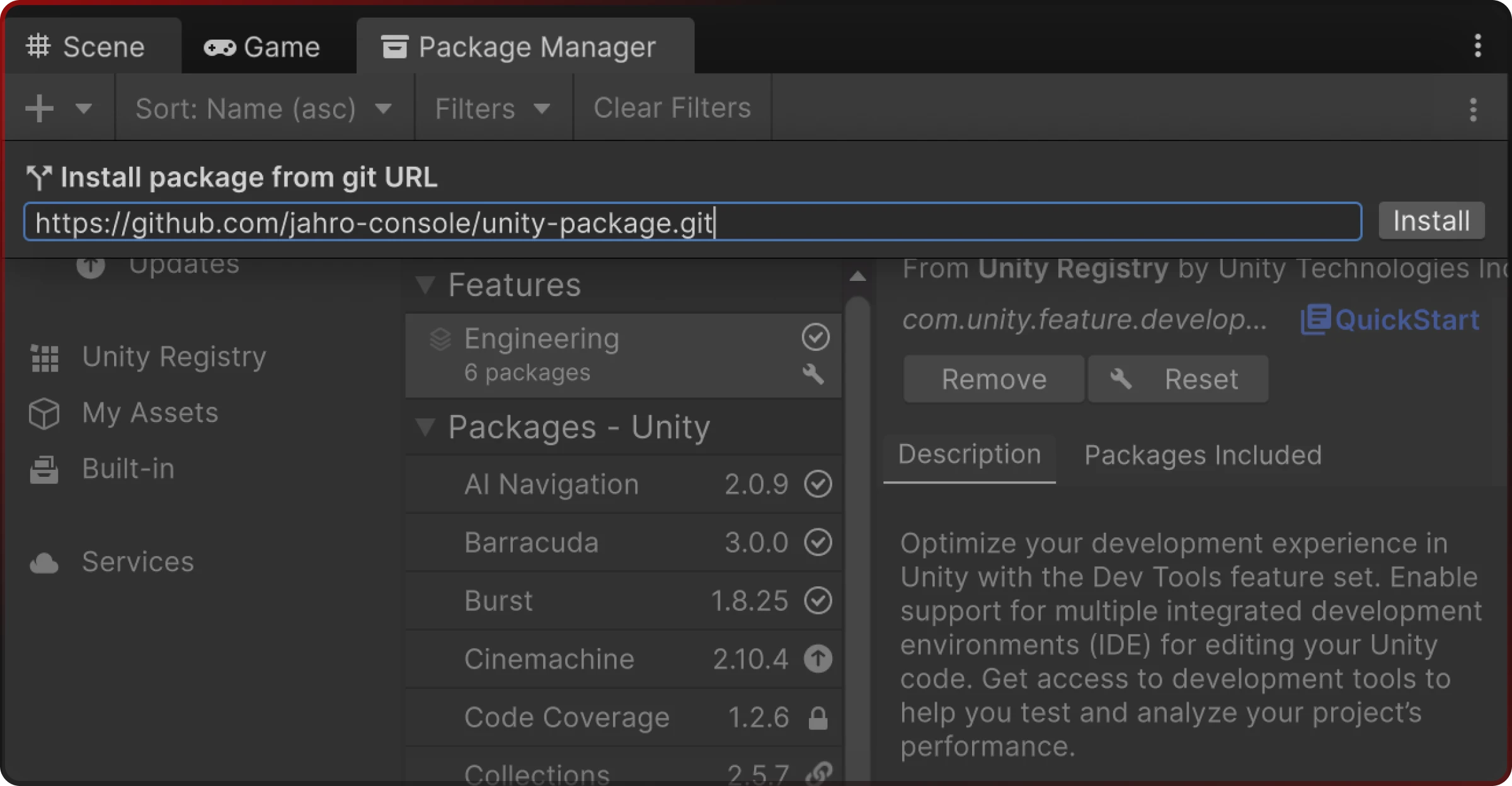Open the QuickStart link
The width and height of the screenshot is (1512, 786).
click(1390, 319)
